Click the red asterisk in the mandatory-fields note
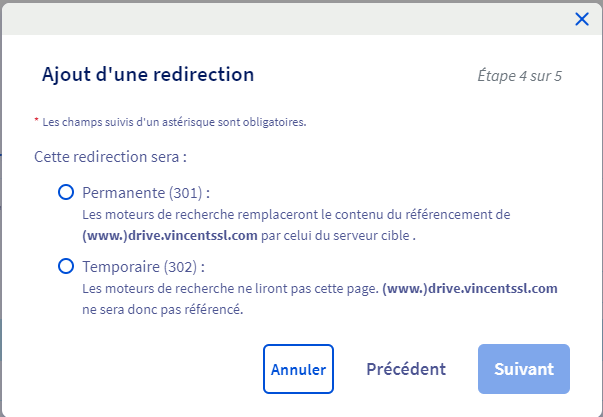The height and width of the screenshot is (417, 603). 36,122
